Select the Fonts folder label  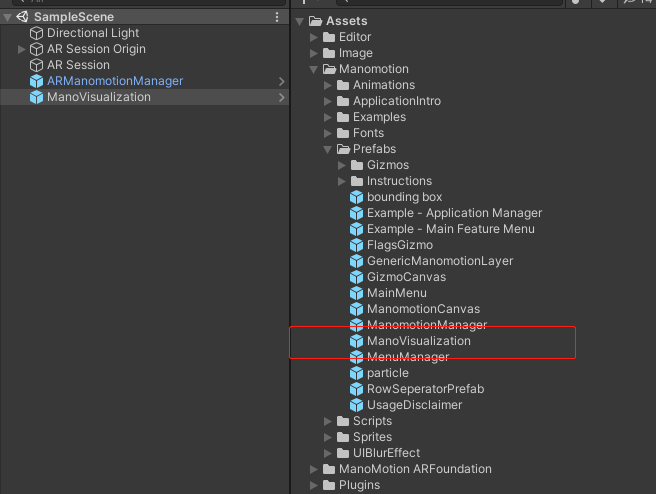(368, 133)
